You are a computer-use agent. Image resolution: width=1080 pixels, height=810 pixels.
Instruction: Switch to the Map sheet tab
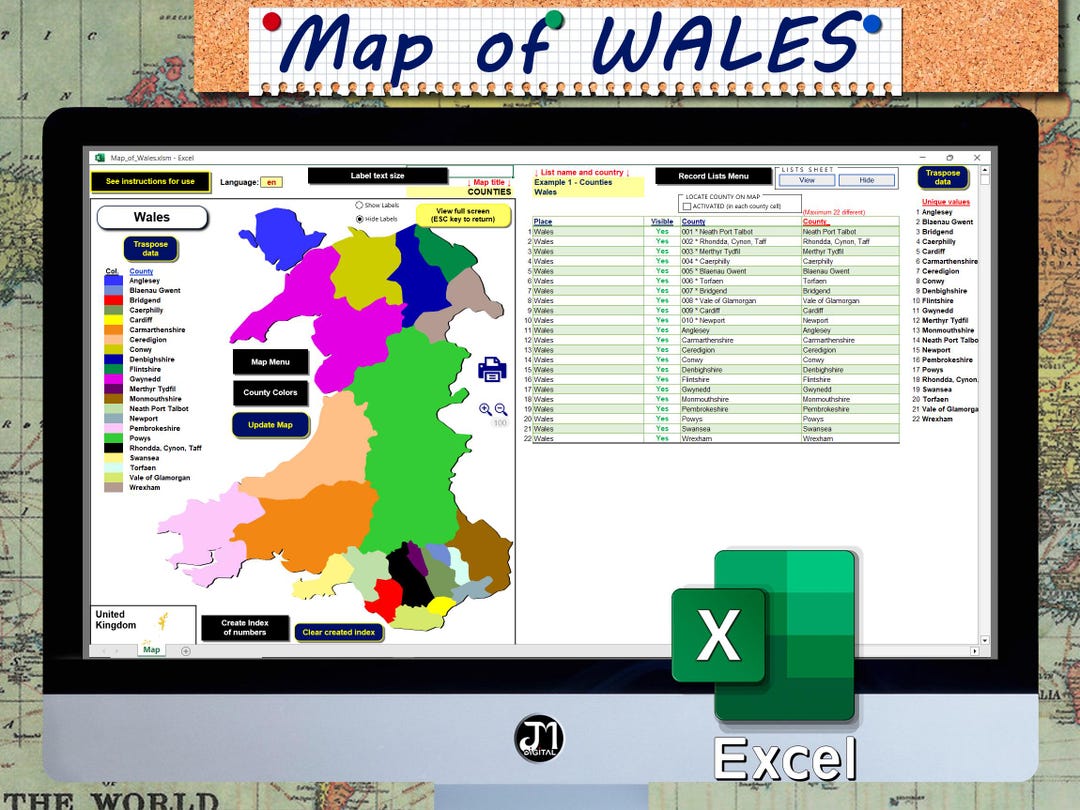point(150,649)
